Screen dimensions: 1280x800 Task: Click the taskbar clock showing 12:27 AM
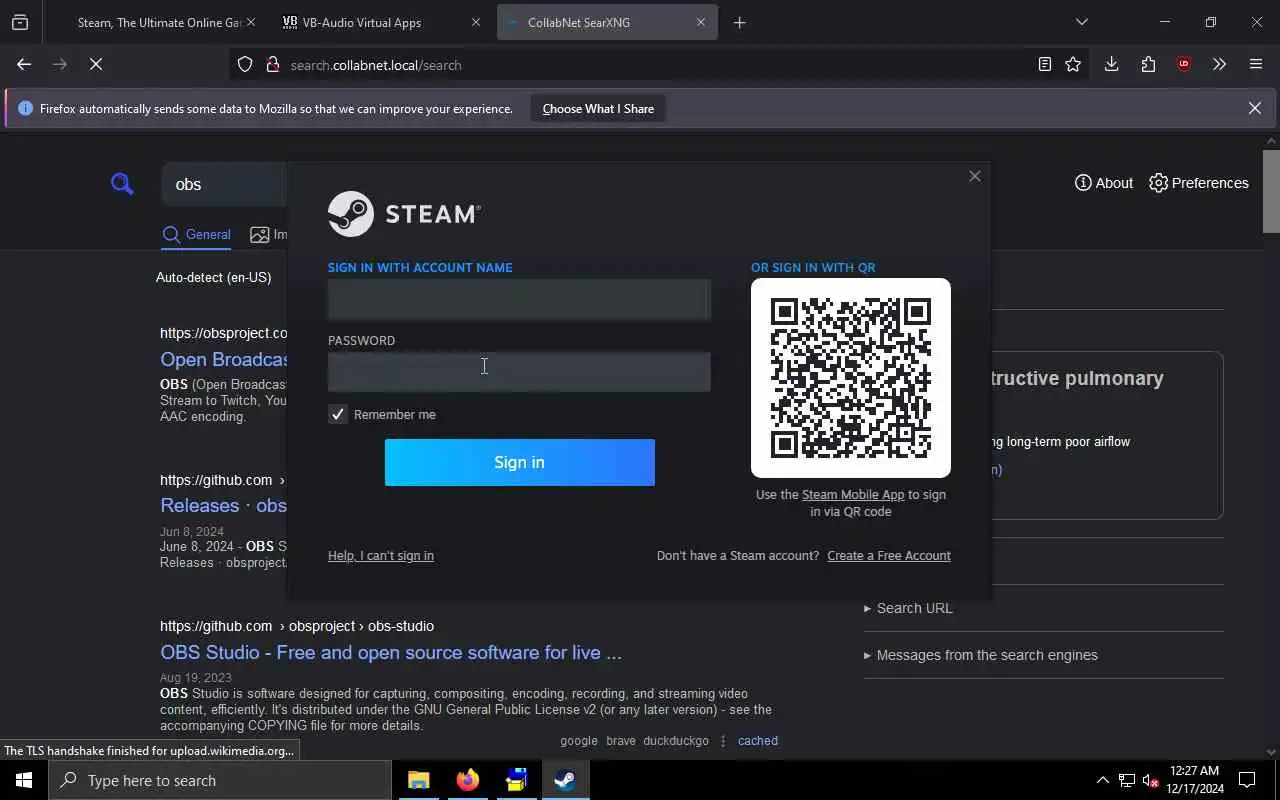pos(1194,780)
